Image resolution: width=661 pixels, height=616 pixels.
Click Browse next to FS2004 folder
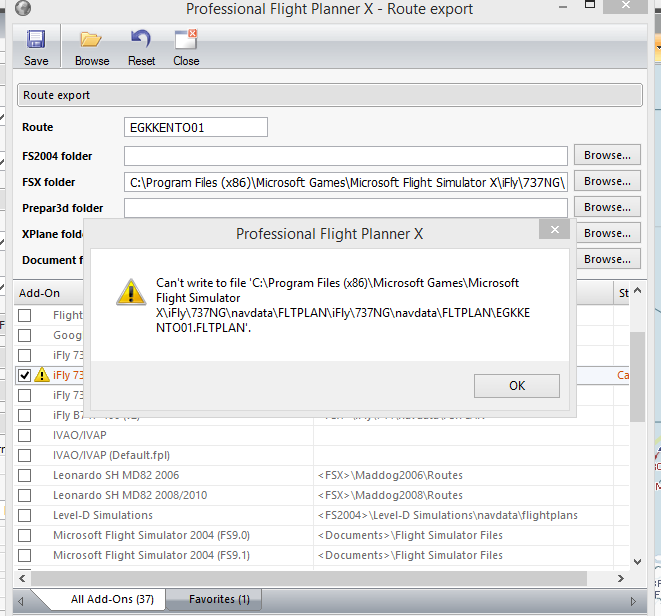(607, 155)
